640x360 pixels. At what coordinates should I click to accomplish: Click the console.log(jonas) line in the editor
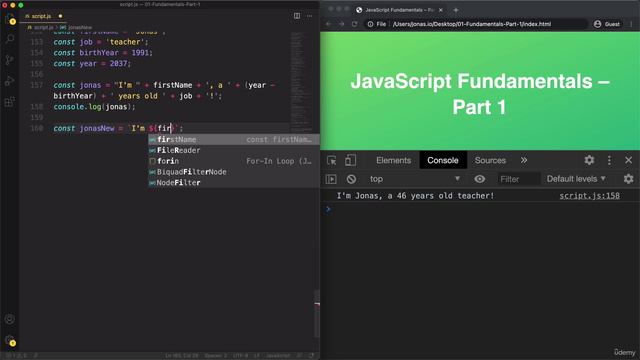94,107
